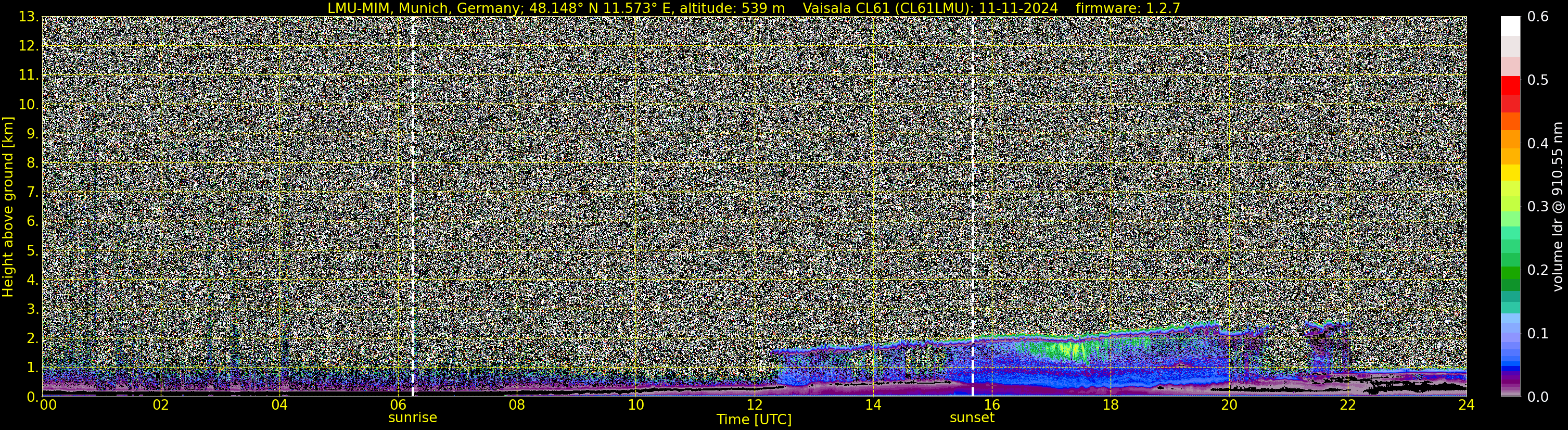Select the "sunset" label below the time axis
Image resolution: width=1568 pixels, height=430 pixels.
972,418
